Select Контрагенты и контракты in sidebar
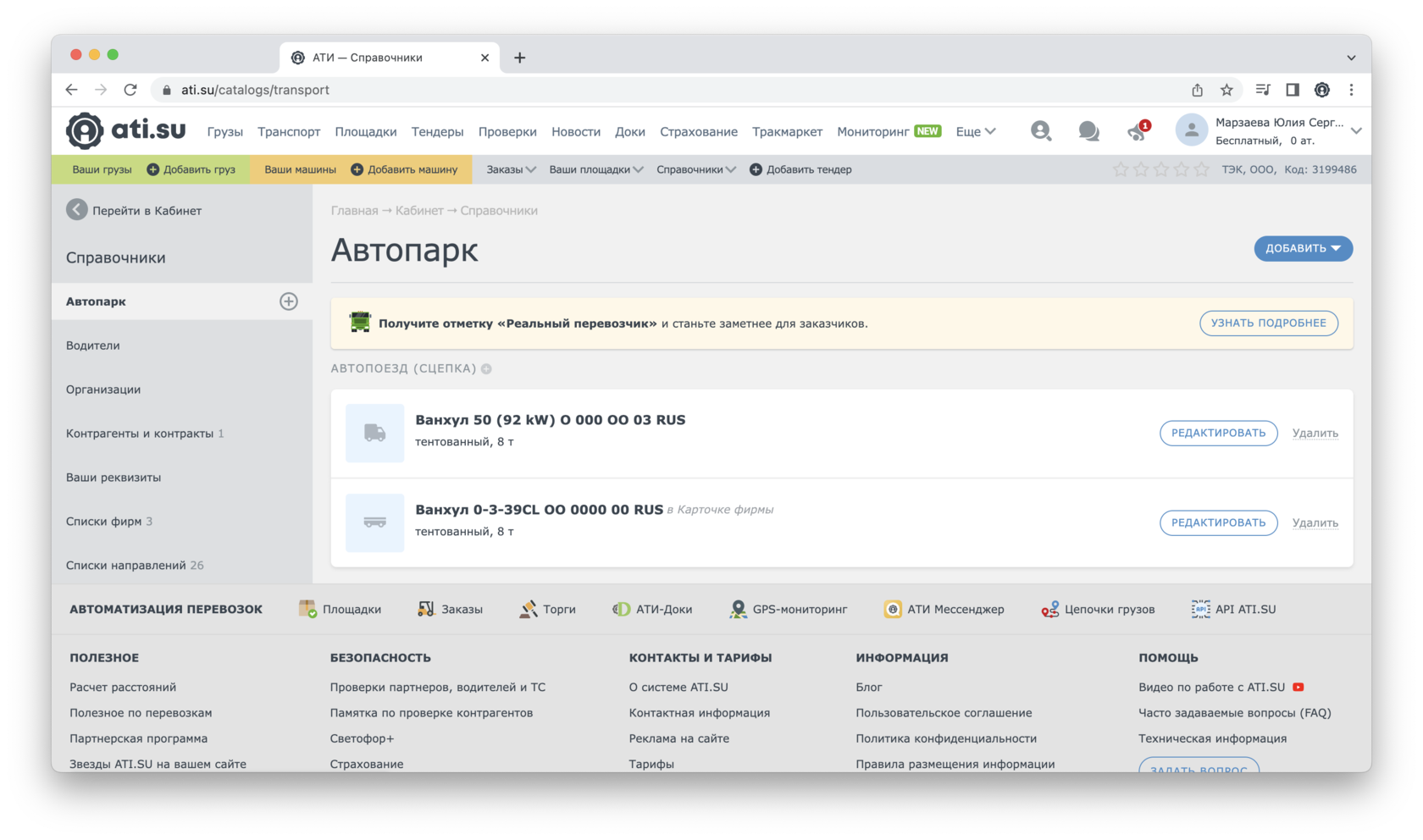 [182, 434]
